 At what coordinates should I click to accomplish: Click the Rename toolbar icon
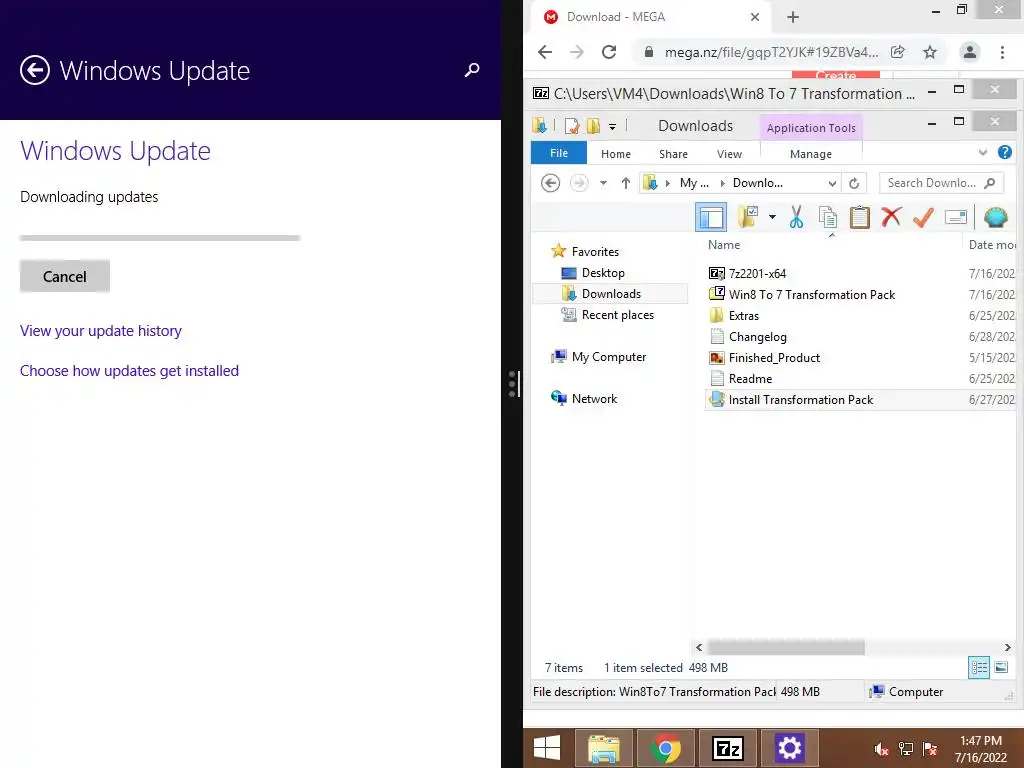point(955,217)
